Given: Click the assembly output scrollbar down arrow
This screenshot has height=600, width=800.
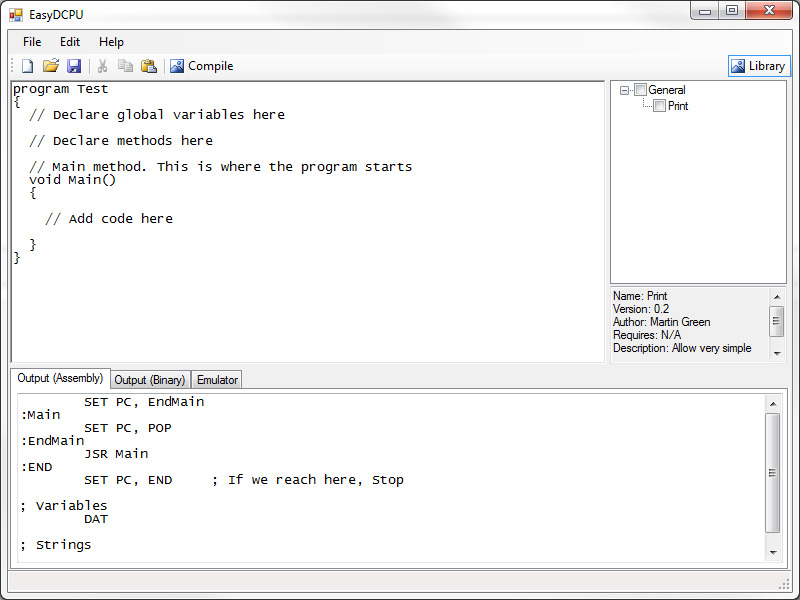Looking at the screenshot, I should tap(773, 552).
